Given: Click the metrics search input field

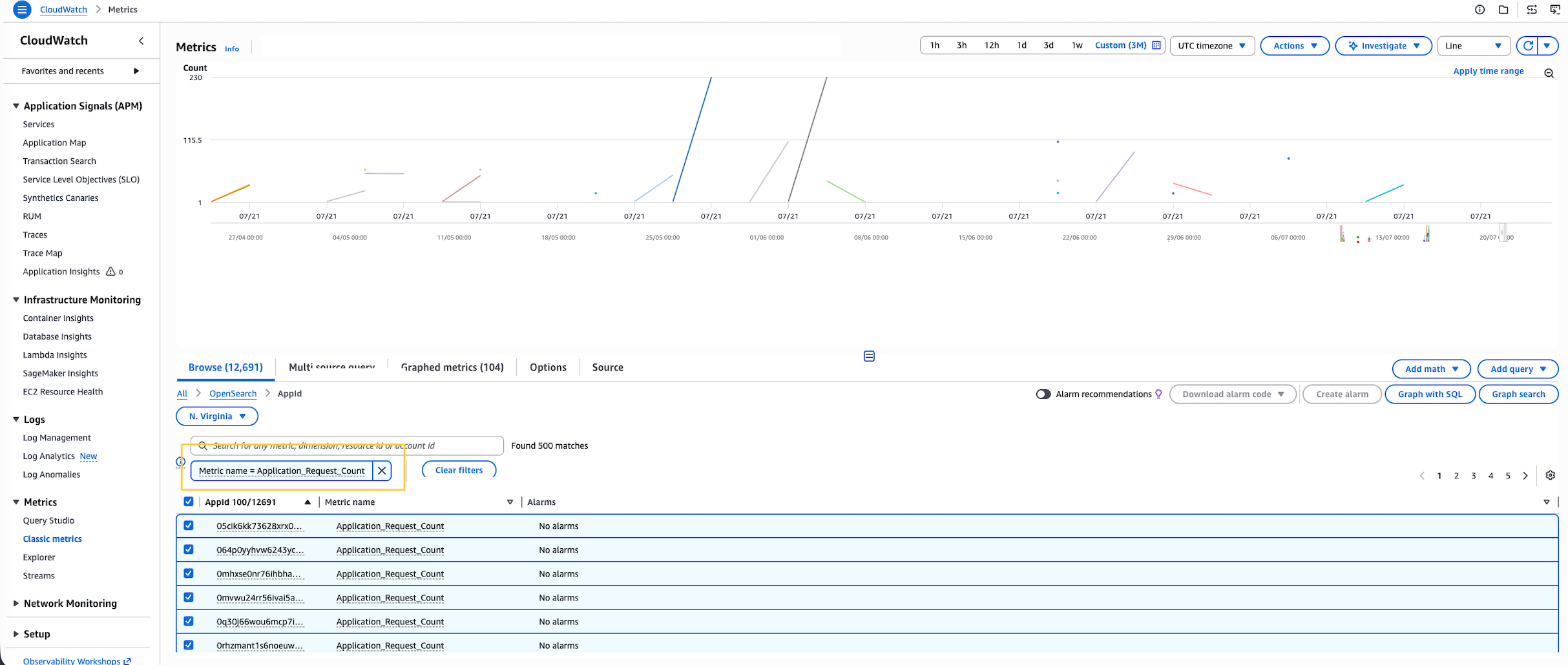Looking at the screenshot, I should [347, 445].
